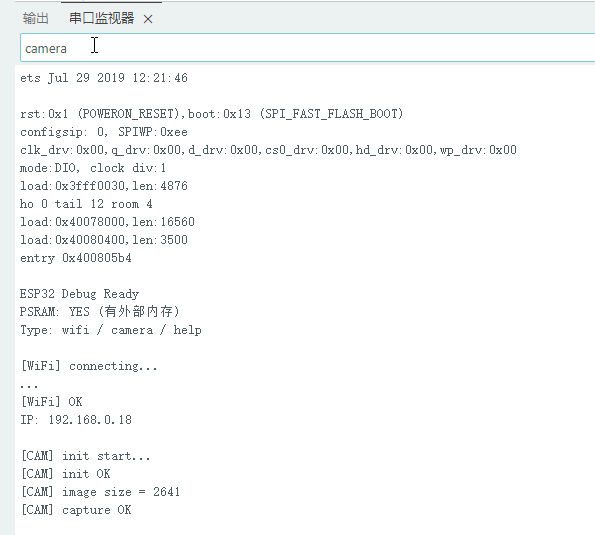595x535 pixels.
Task: Click 'ESP32 Debug Ready' line
Action: [79, 294]
